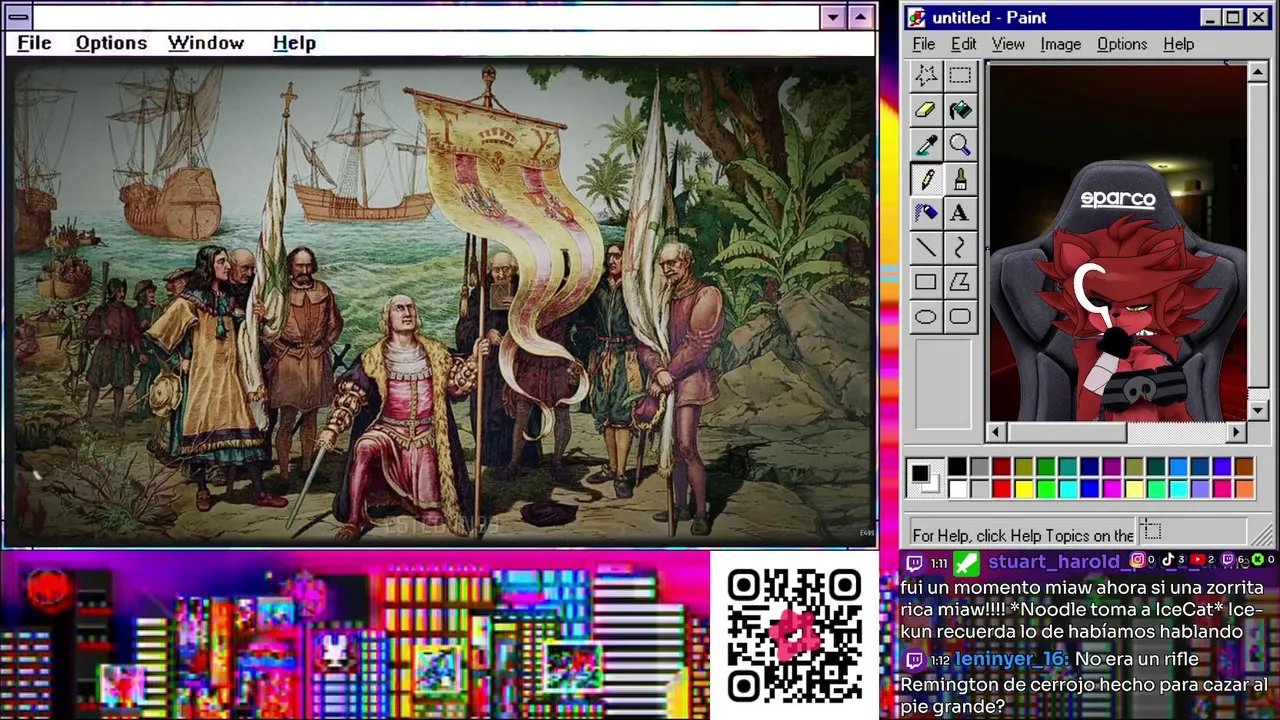
Task: Click the QR code image
Action: click(794, 635)
